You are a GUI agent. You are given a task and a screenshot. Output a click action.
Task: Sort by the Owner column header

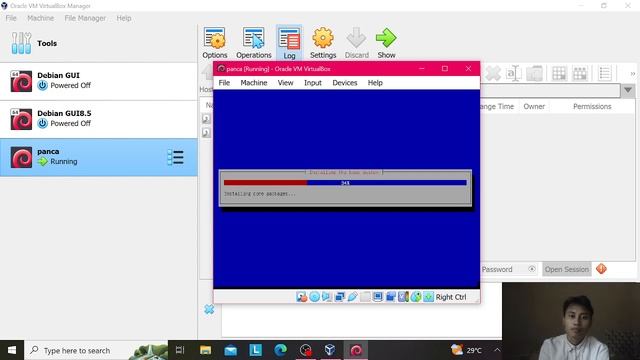(x=534, y=107)
